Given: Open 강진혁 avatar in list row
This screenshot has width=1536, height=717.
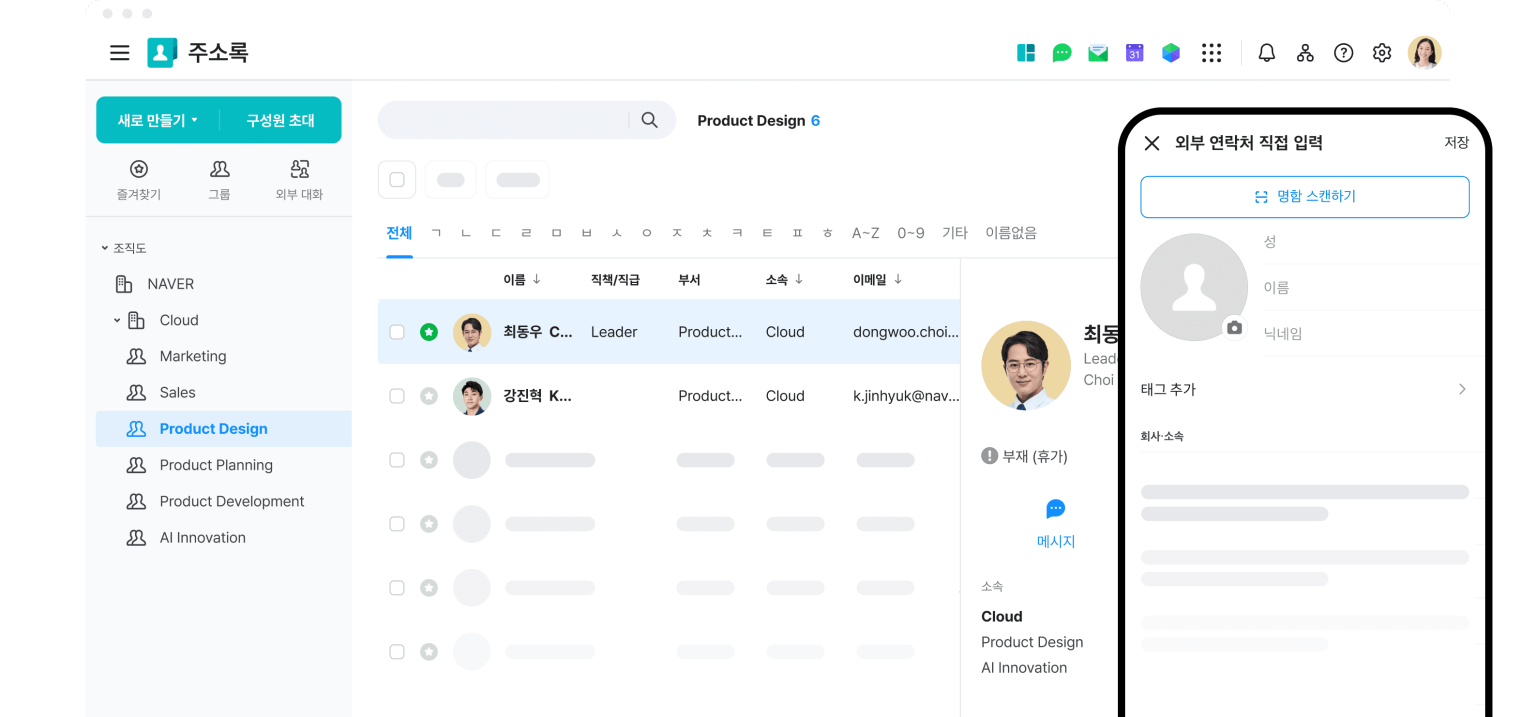Looking at the screenshot, I should click(472, 396).
